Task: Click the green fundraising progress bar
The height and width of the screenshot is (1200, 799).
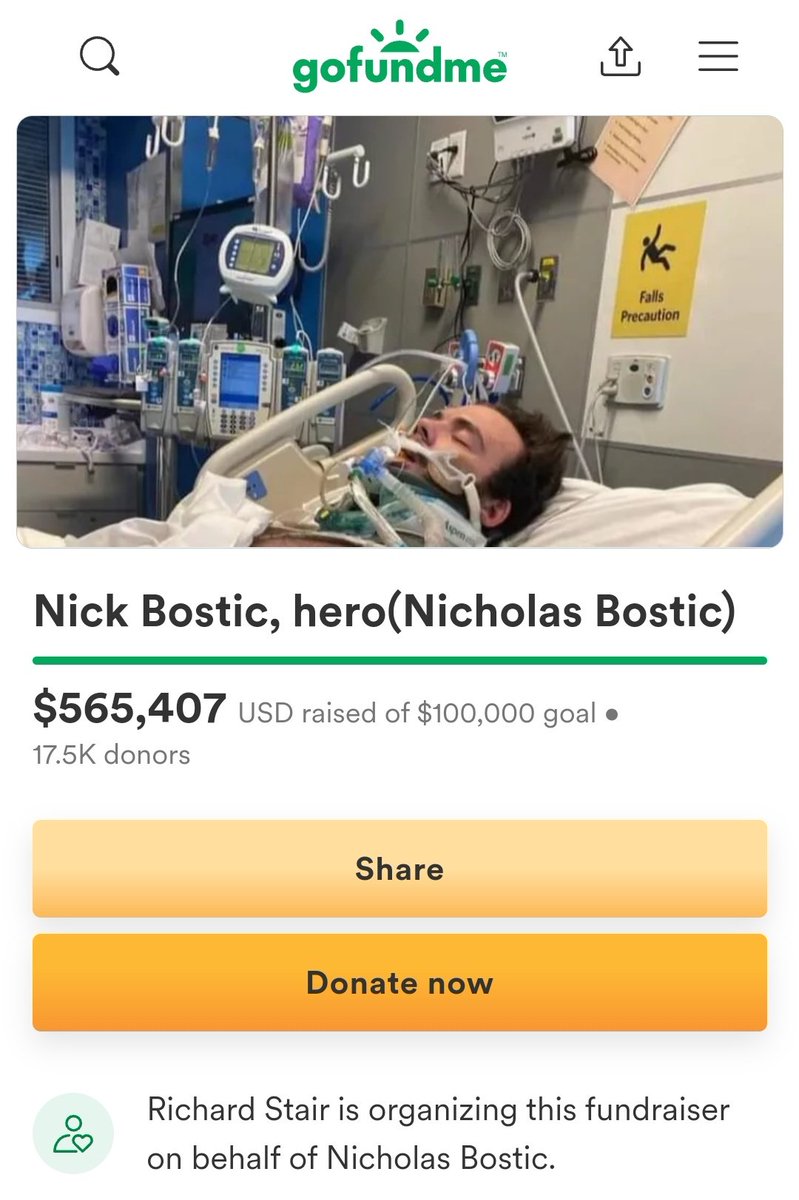Action: pos(399,660)
